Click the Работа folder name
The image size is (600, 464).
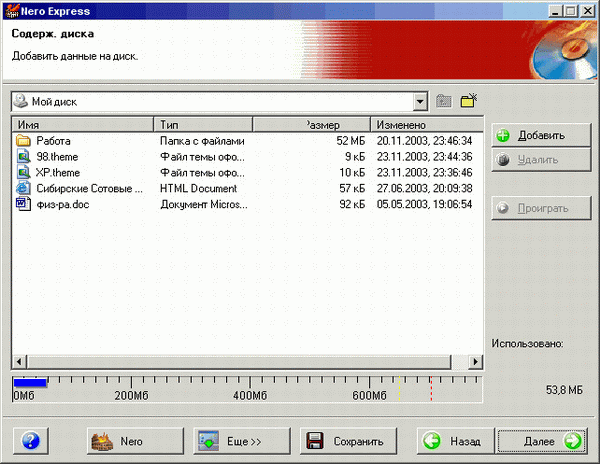tap(53, 141)
